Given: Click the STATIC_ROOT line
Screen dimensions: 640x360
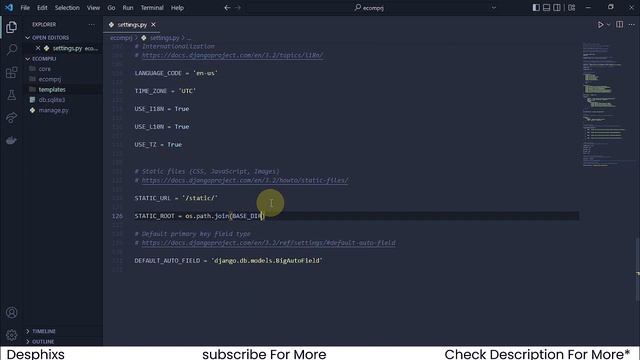Looking at the screenshot, I should click(200, 216).
